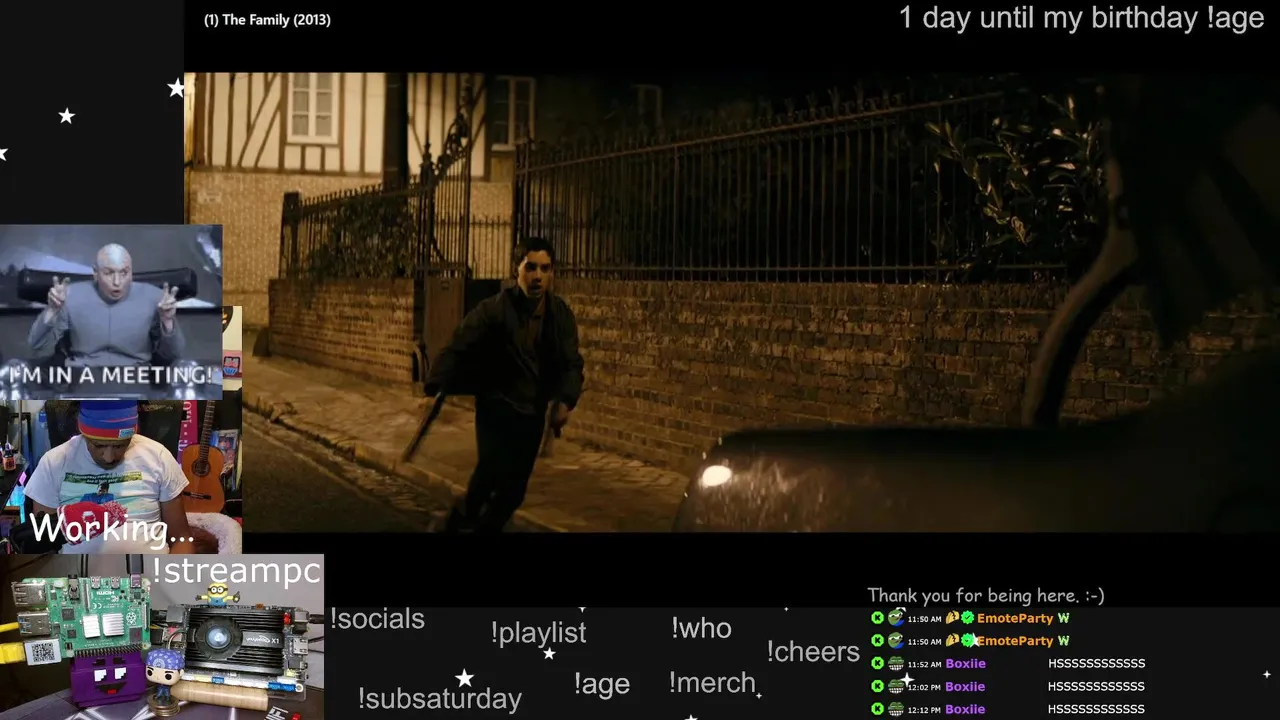The image size is (1280, 720).
Task: Click the !playlist command text
Action: pos(538,632)
